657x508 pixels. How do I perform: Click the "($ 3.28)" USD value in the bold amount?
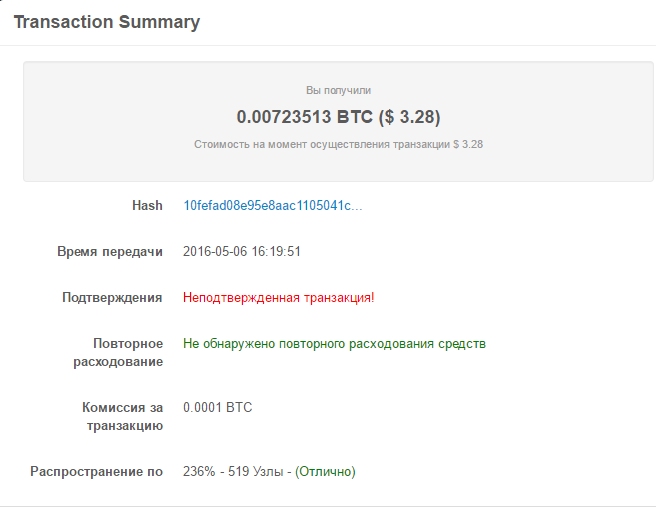(409, 117)
